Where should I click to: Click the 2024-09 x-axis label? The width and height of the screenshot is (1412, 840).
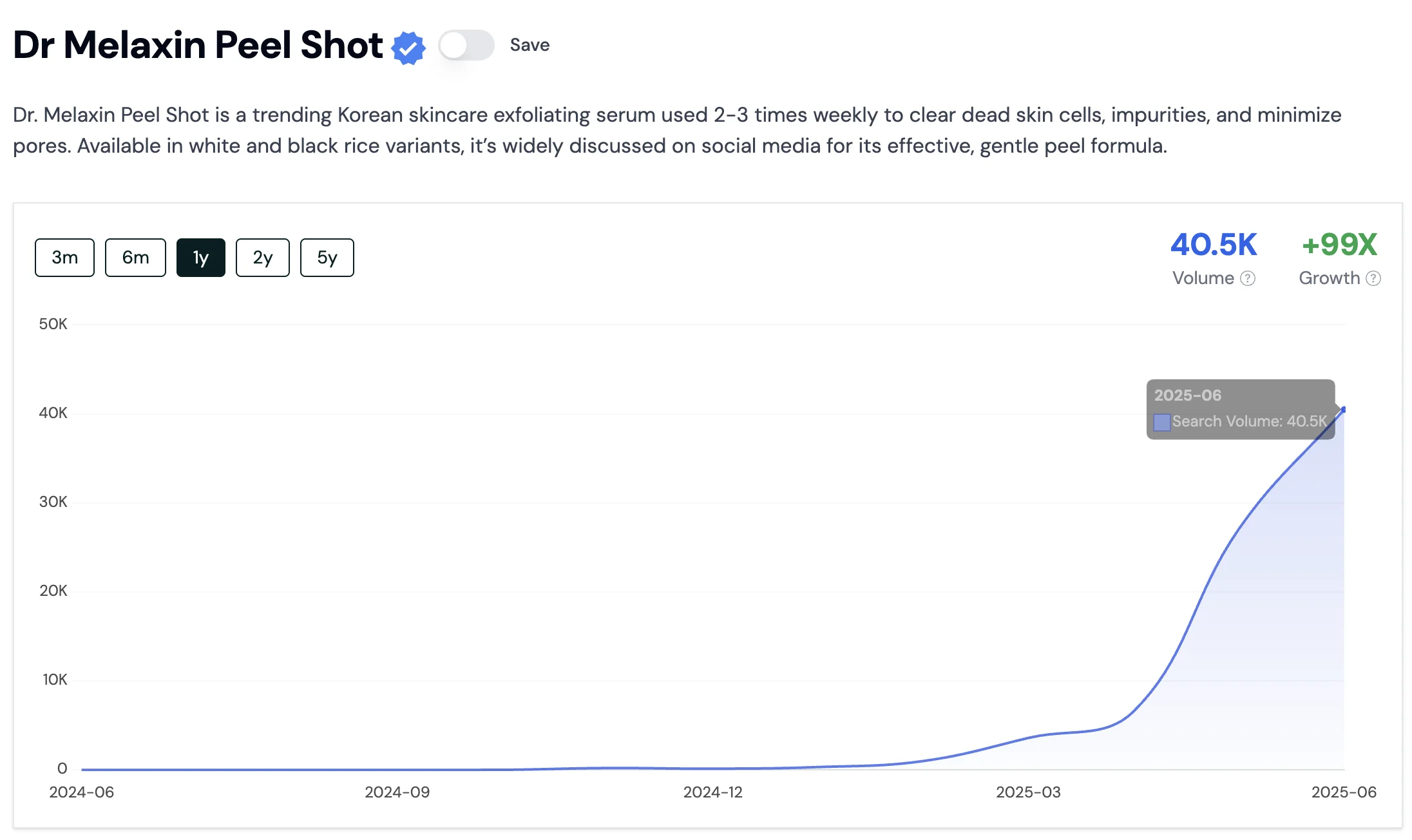click(397, 792)
